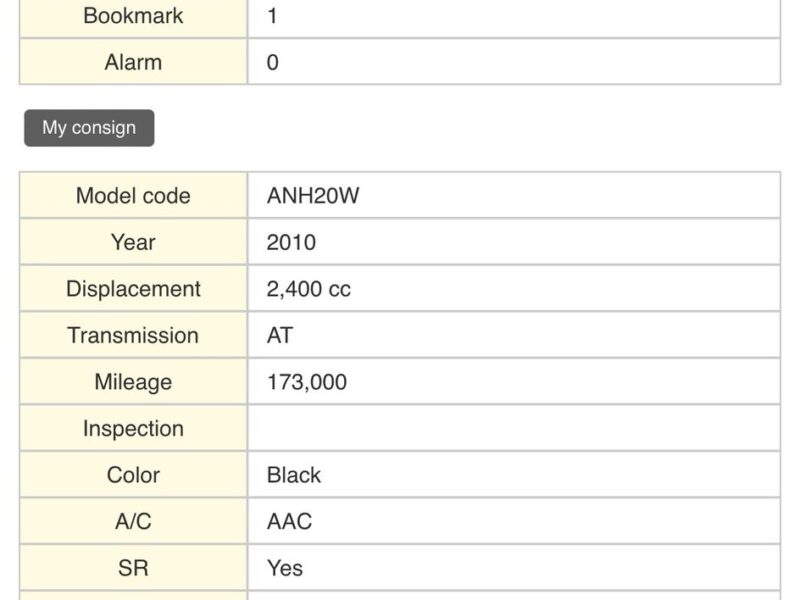This screenshot has height=600, width=800.
Task: Click the Displacement label cell
Action: pos(133,289)
